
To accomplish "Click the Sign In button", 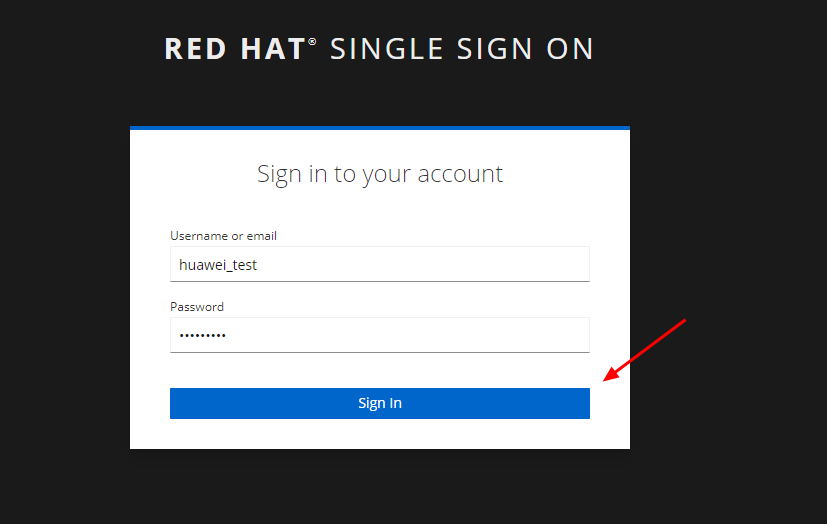I will tap(380, 403).
